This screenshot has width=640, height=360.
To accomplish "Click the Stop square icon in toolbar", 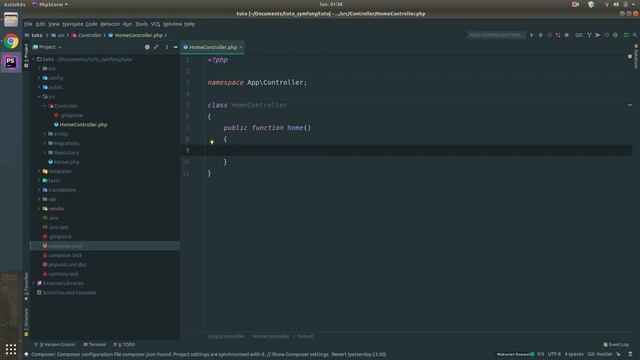I will tap(567, 35).
